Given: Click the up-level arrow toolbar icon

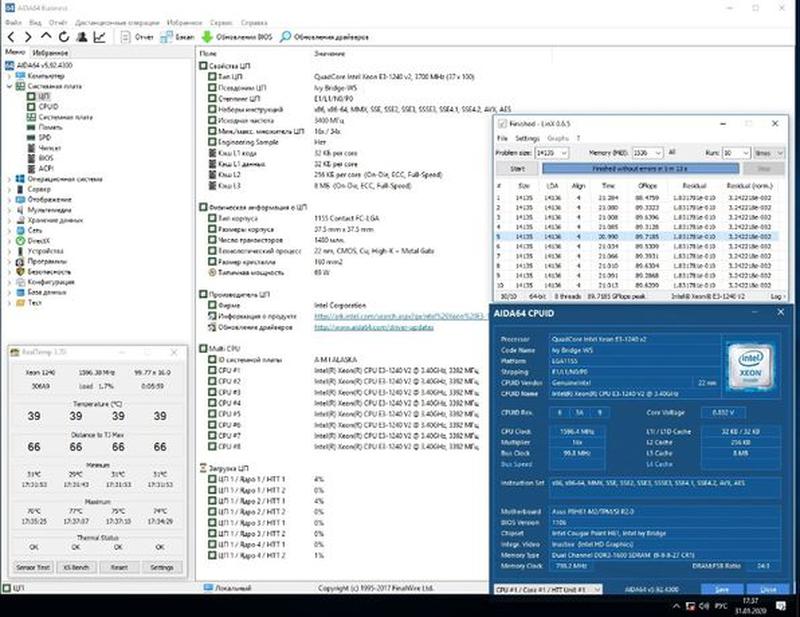Looking at the screenshot, I should (46, 36).
